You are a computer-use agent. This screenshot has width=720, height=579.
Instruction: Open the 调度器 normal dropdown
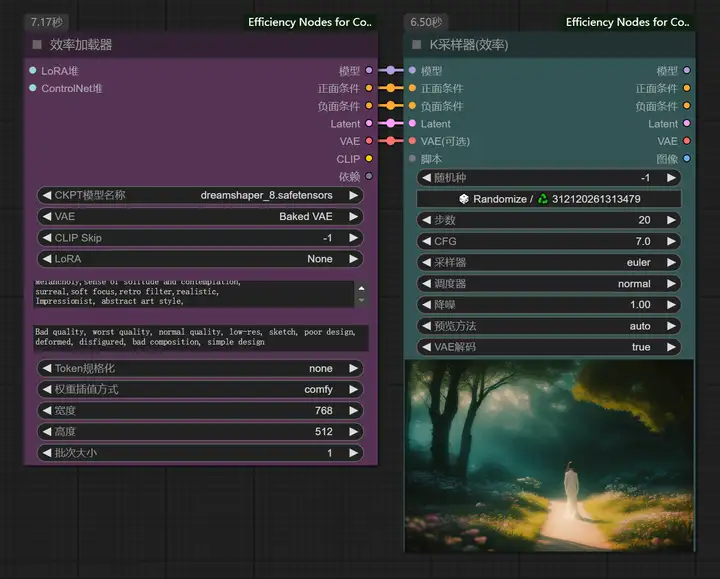coord(549,284)
